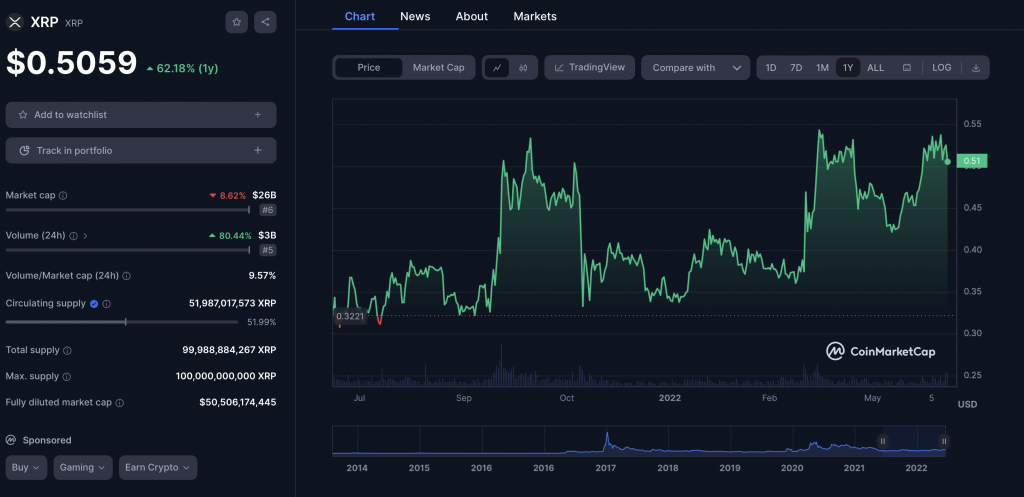
Task: Select the Price chart toggle
Action: tap(368, 67)
